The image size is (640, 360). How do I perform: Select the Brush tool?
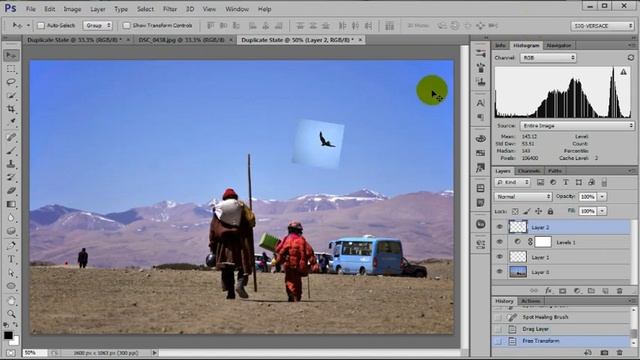click(11, 151)
